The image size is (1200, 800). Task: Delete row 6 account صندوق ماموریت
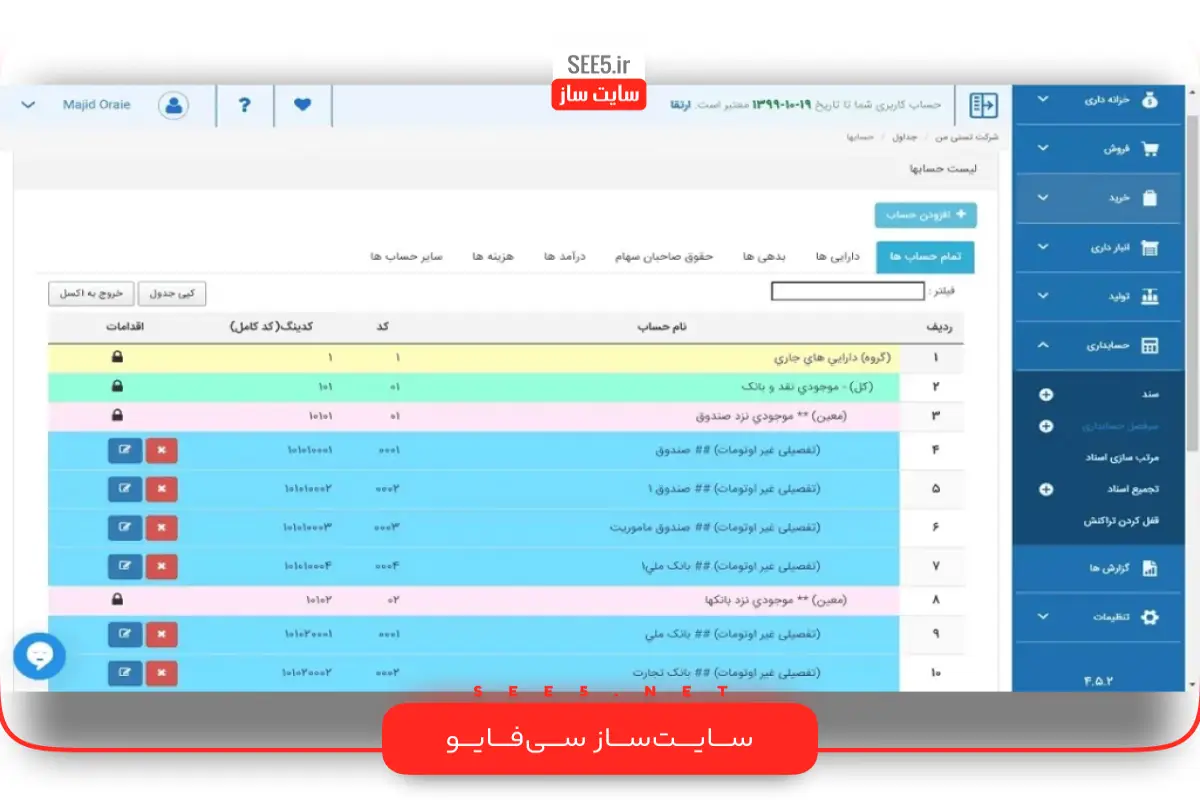coord(161,527)
